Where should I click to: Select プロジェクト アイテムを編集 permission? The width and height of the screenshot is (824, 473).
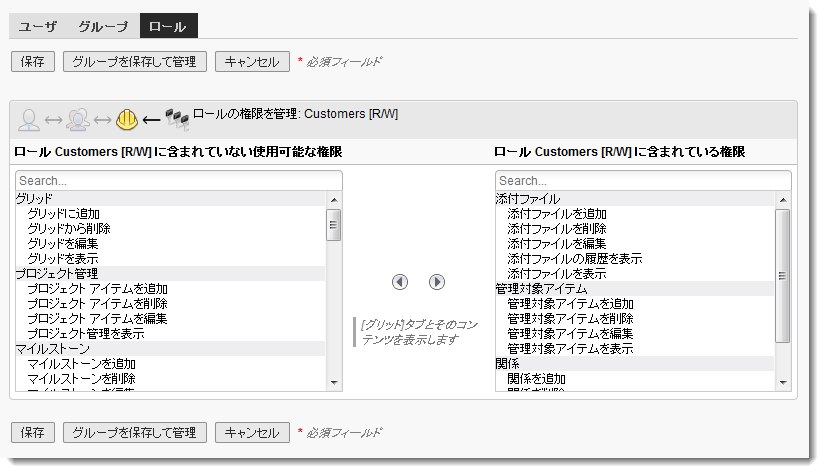(170, 319)
